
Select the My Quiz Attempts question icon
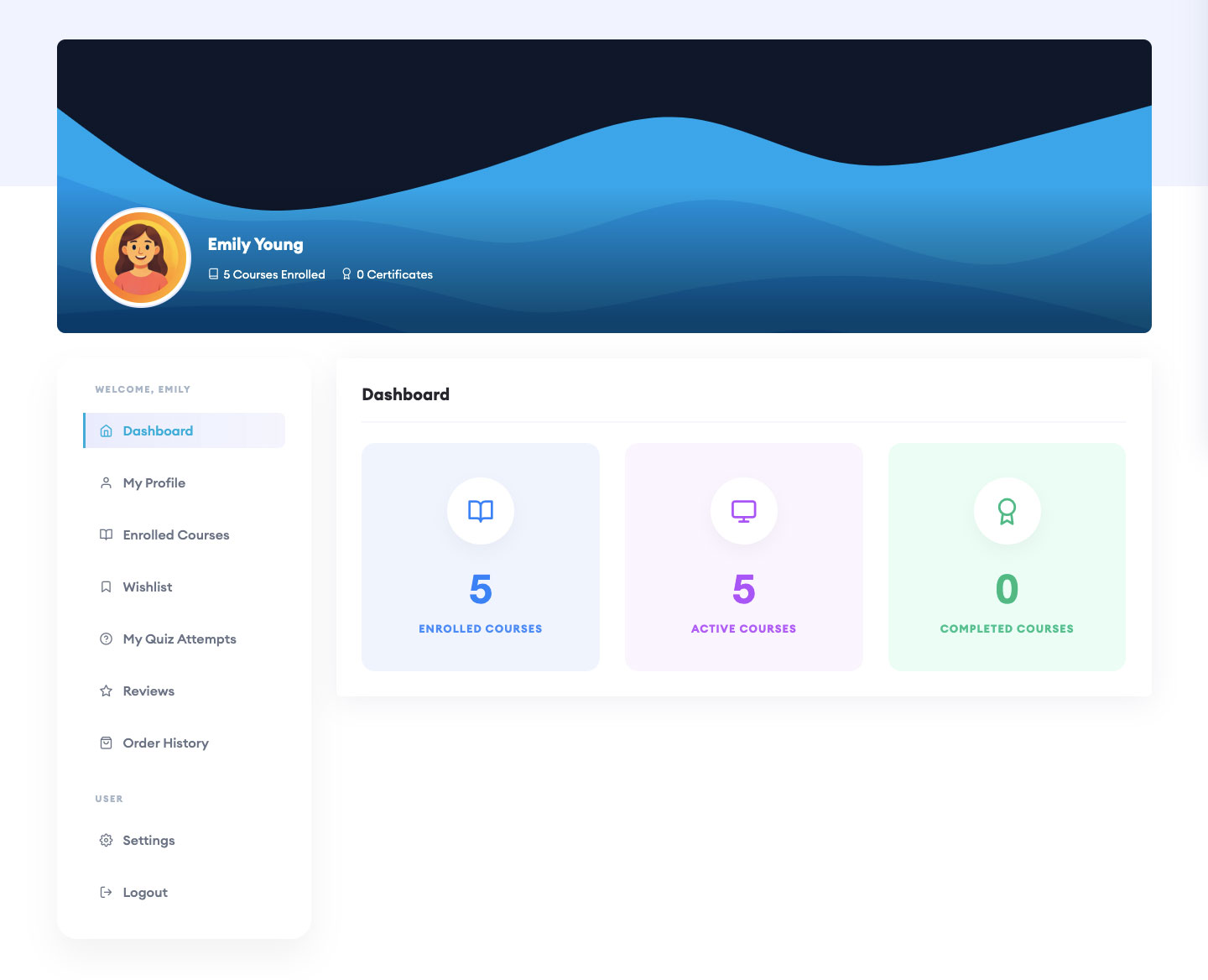tap(106, 639)
